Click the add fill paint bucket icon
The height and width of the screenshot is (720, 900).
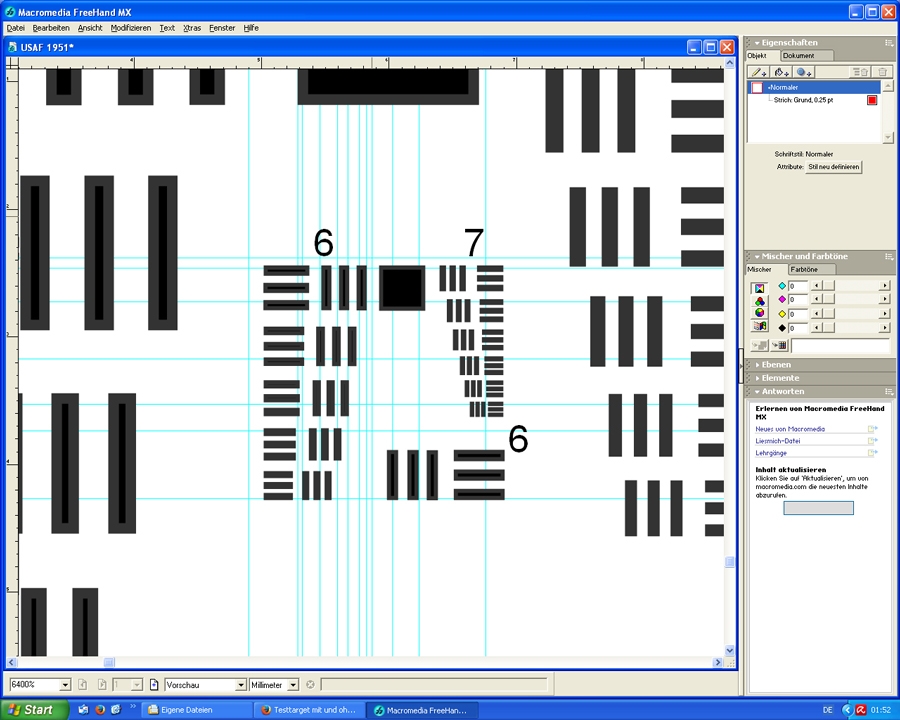[x=782, y=72]
